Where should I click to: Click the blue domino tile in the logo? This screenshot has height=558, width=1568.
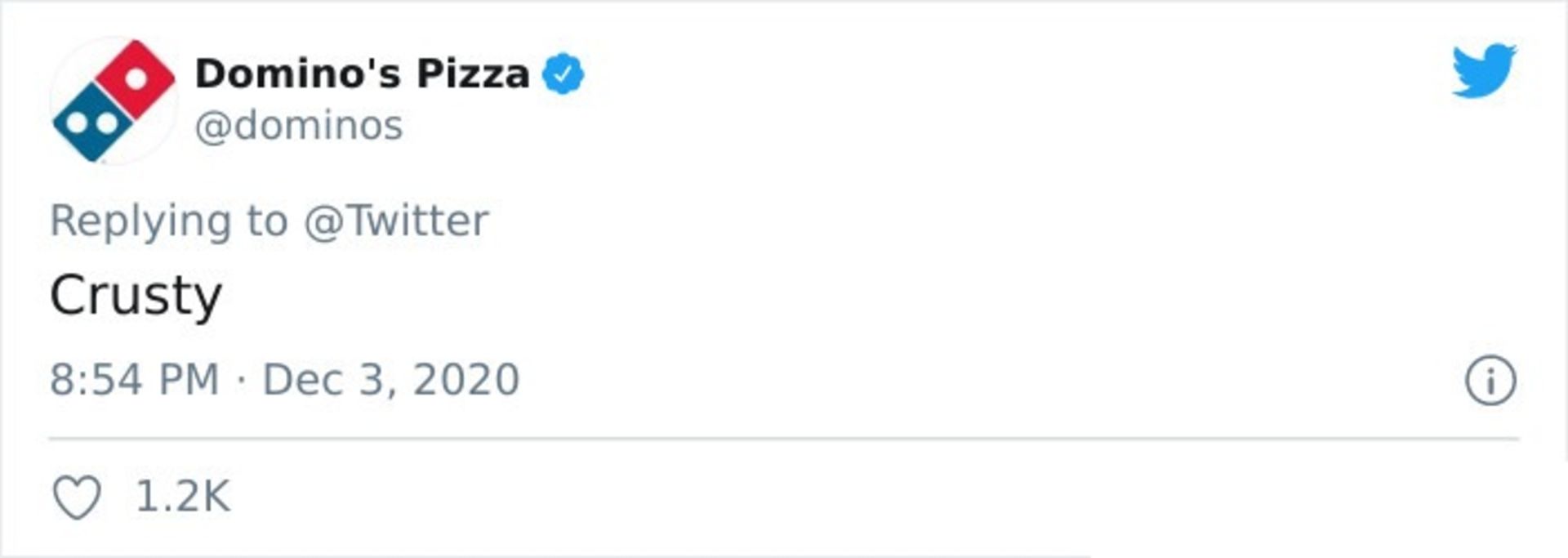(91, 124)
